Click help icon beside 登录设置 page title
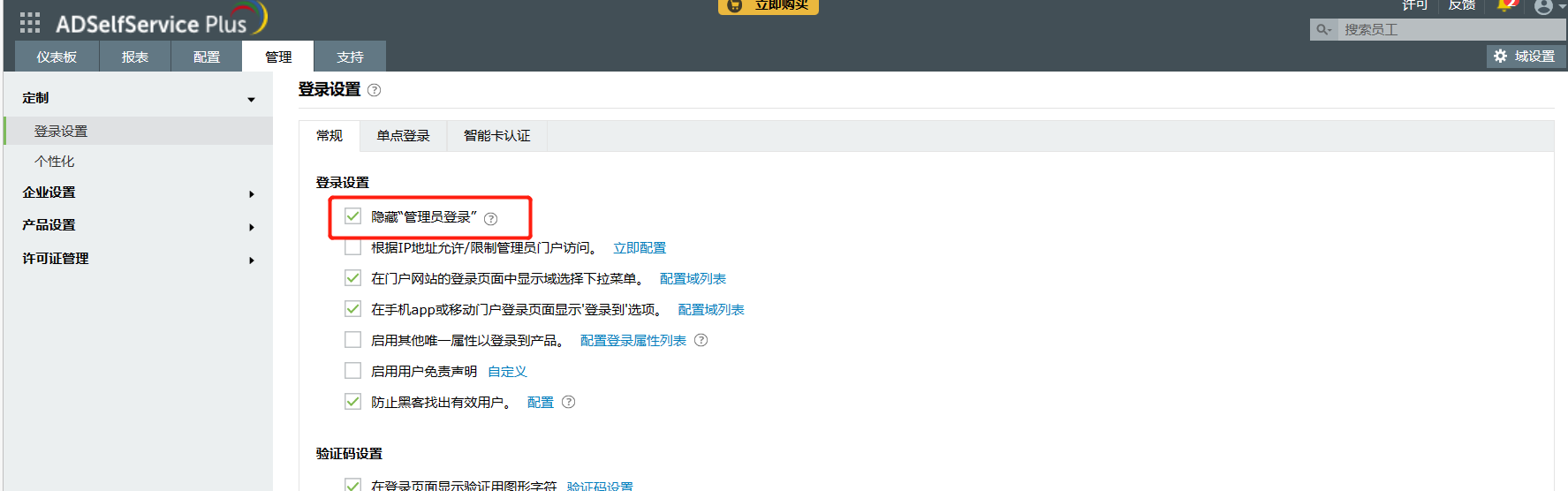The height and width of the screenshot is (491, 1568). [x=375, y=90]
